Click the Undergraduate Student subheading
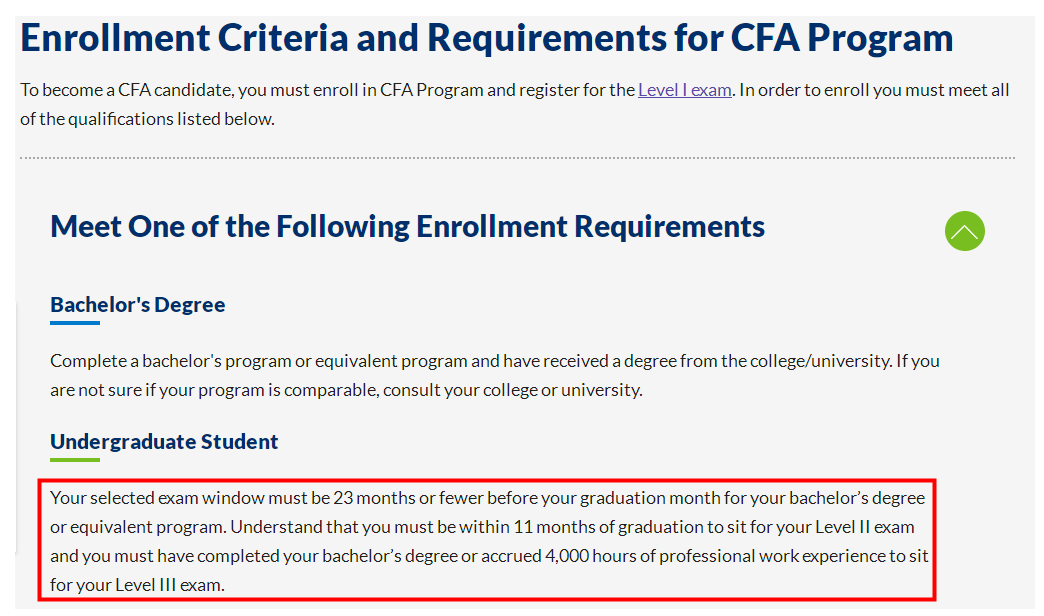1044x616 pixels. click(x=164, y=442)
